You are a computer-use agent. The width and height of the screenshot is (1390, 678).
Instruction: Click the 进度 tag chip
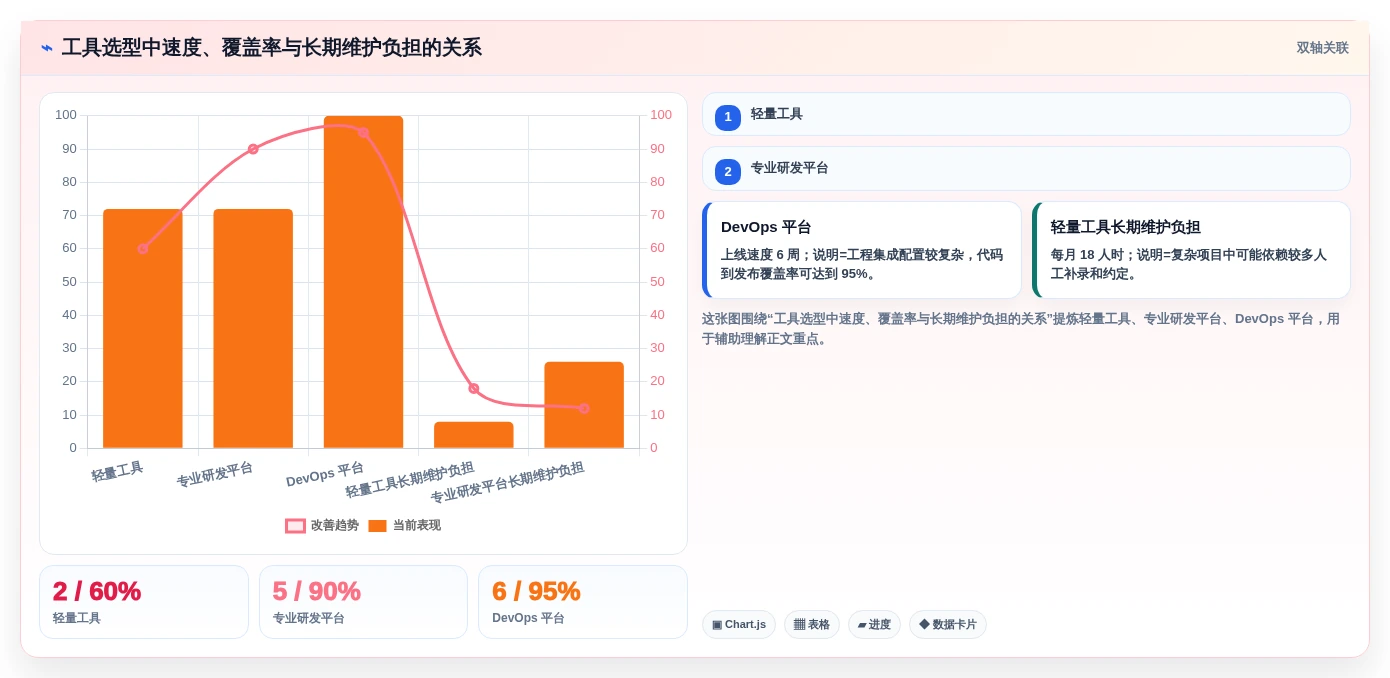tap(874, 625)
